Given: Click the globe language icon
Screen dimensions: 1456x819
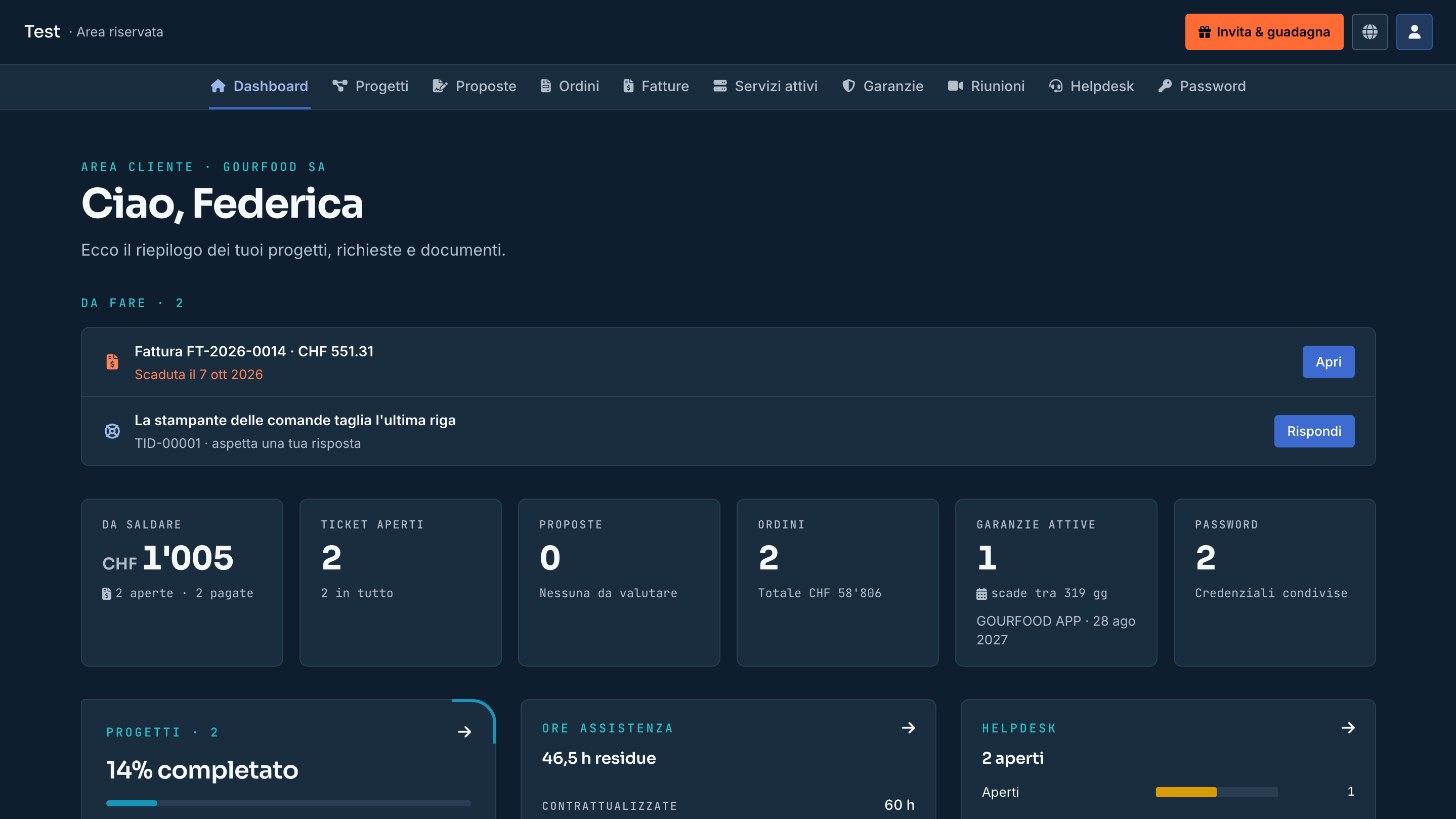Looking at the screenshot, I should (x=1370, y=32).
